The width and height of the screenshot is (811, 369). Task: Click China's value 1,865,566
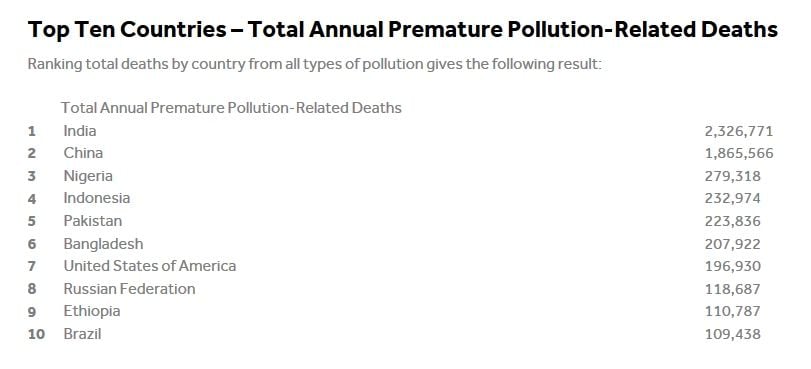click(739, 153)
